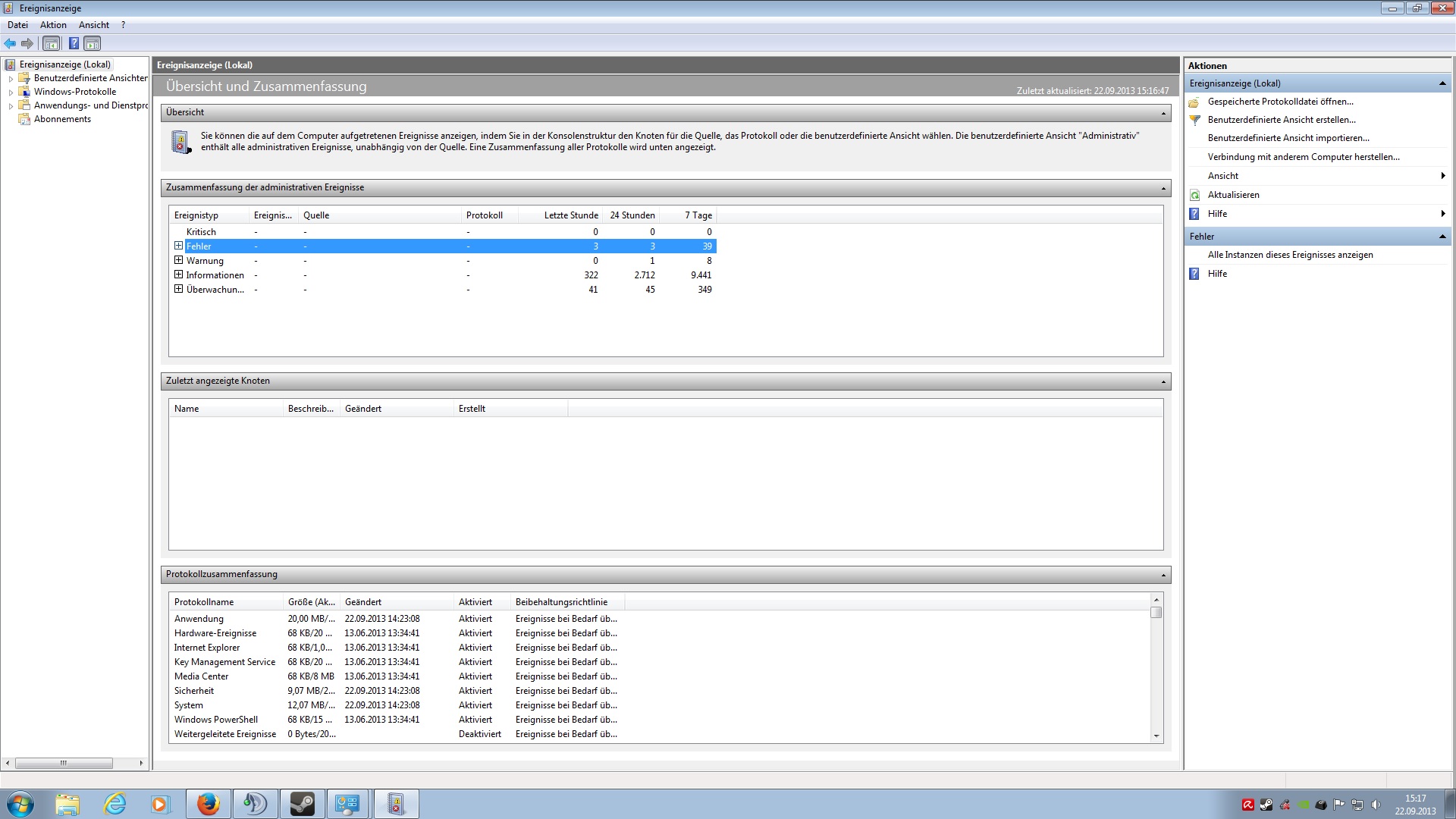The height and width of the screenshot is (819, 1456).
Task: Expand the Warnung event type row
Action: click(x=178, y=260)
